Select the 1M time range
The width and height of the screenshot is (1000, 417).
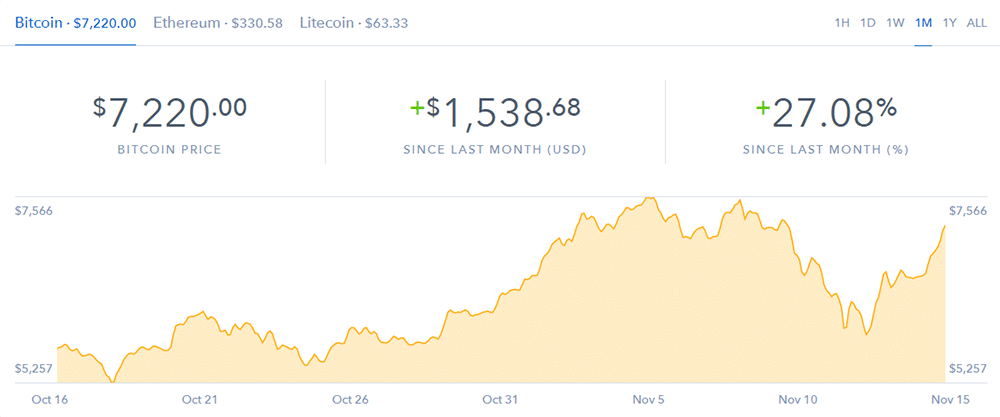click(x=923, y=23)
